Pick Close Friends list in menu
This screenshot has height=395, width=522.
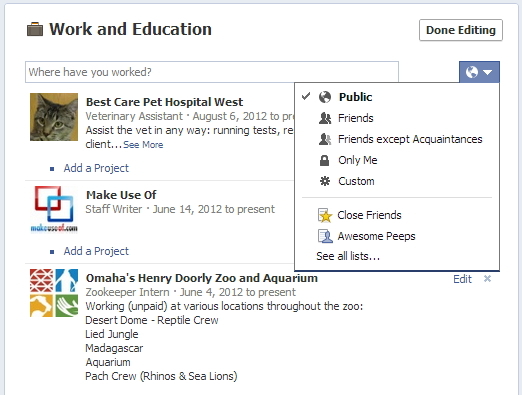(397, 215)
